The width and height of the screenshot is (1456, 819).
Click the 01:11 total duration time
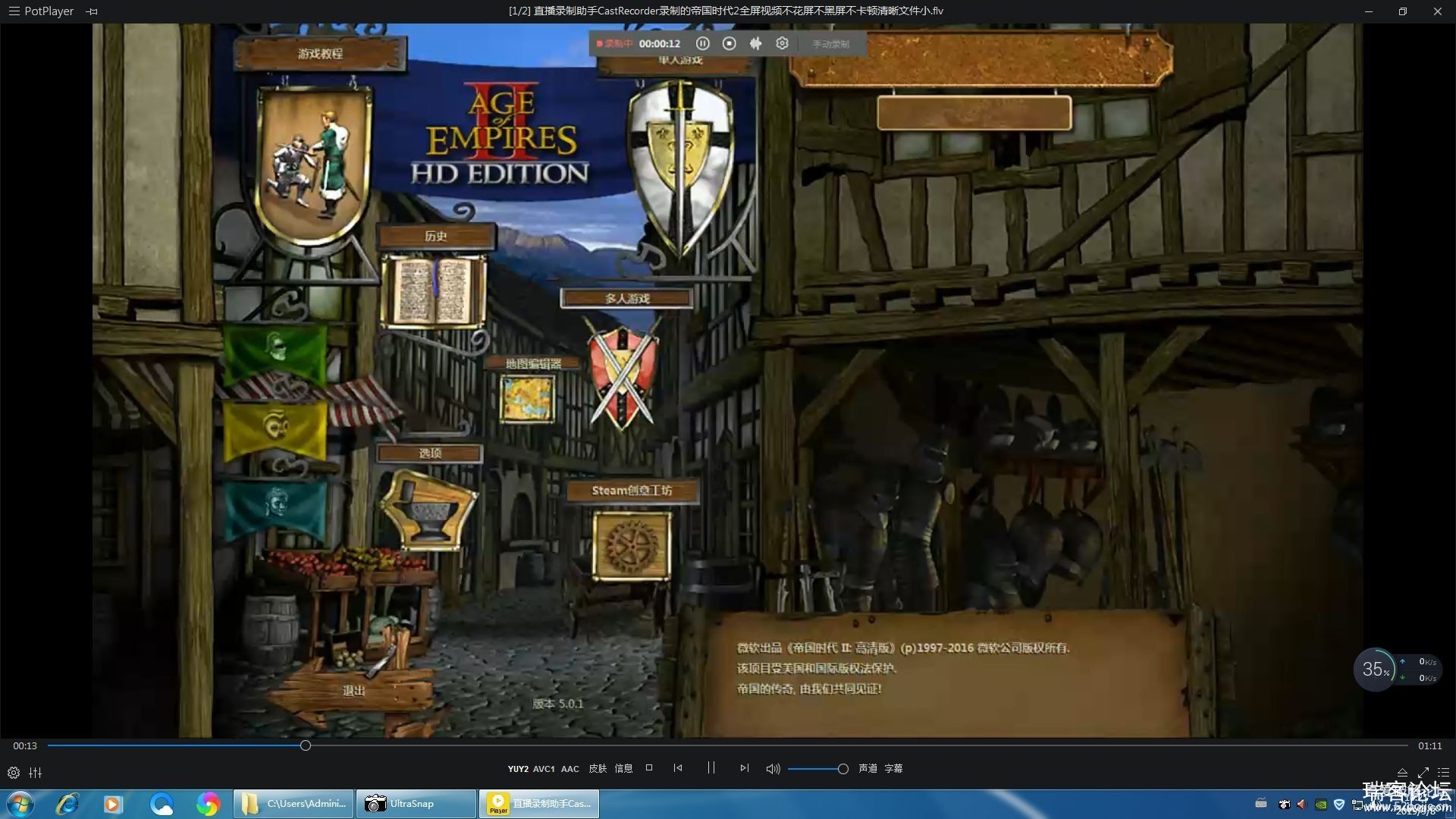pyautogui.click(x=1429, y=746)
